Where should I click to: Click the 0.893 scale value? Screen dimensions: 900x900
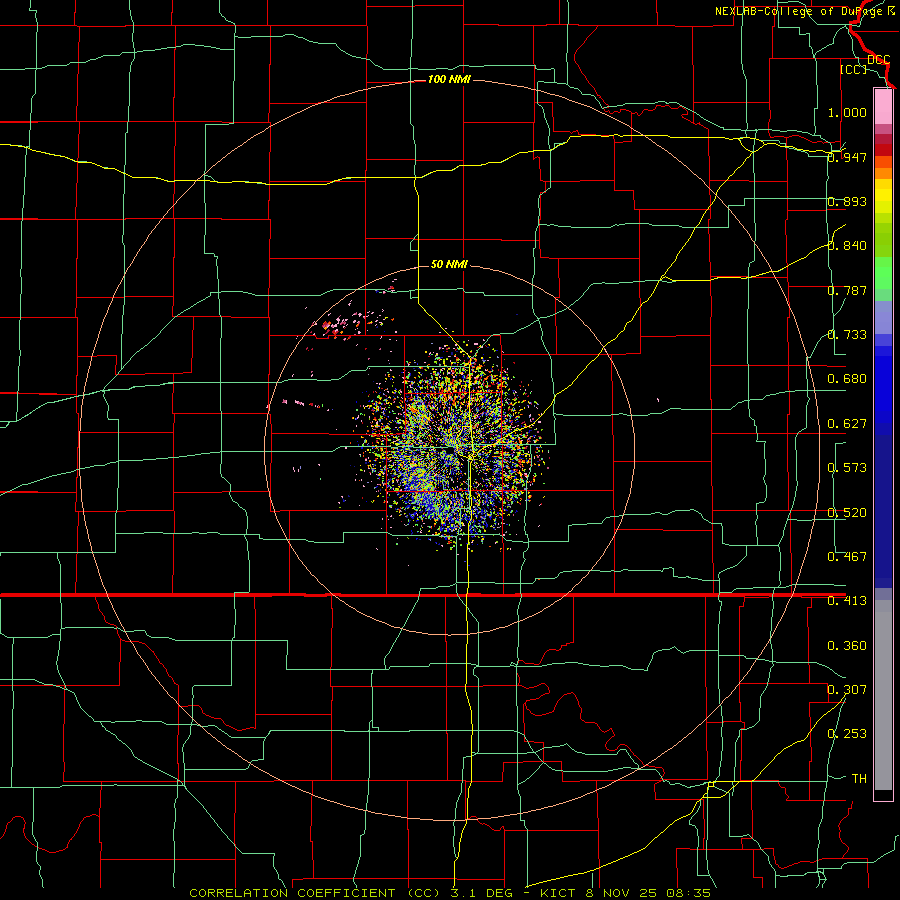coord(847,201)
